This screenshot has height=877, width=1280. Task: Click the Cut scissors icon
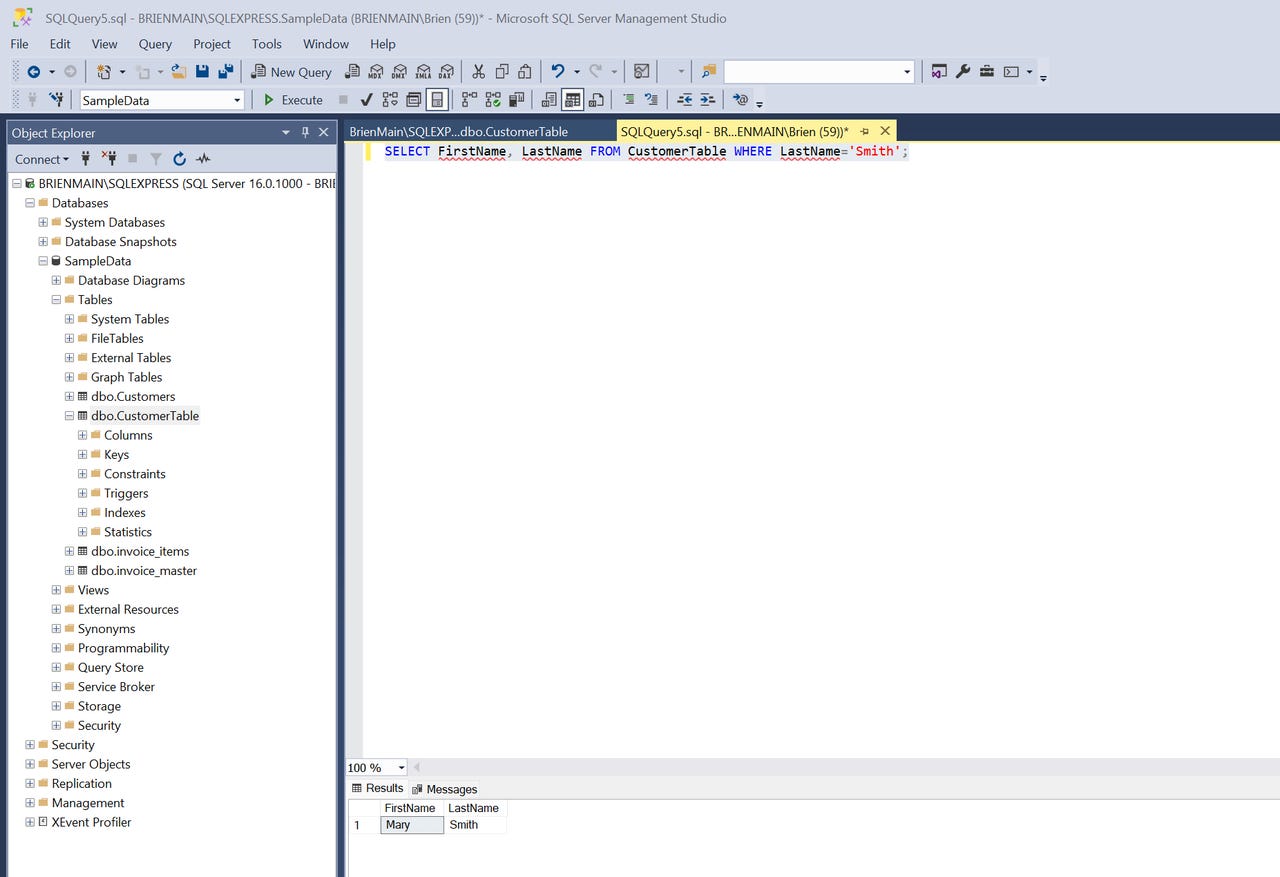pyautogui.click(x=478, y=72)
